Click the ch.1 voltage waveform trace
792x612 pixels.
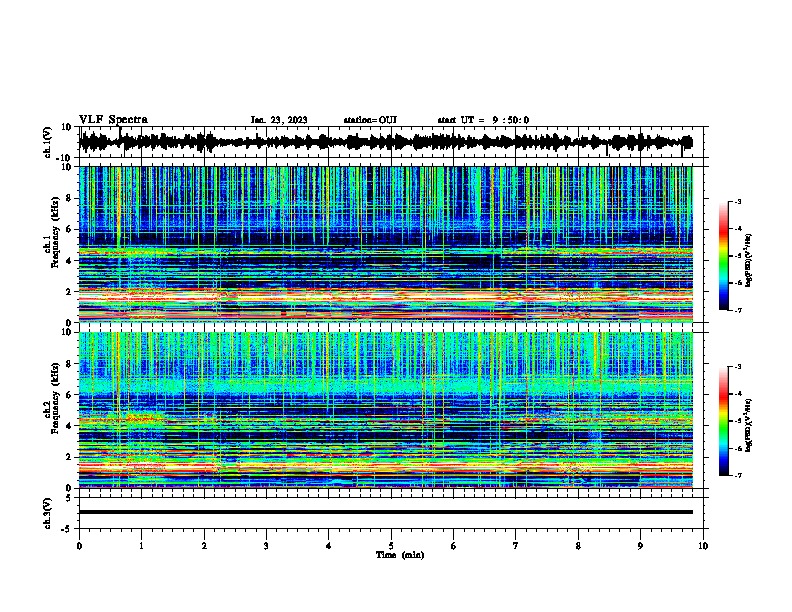pos(386,142)
